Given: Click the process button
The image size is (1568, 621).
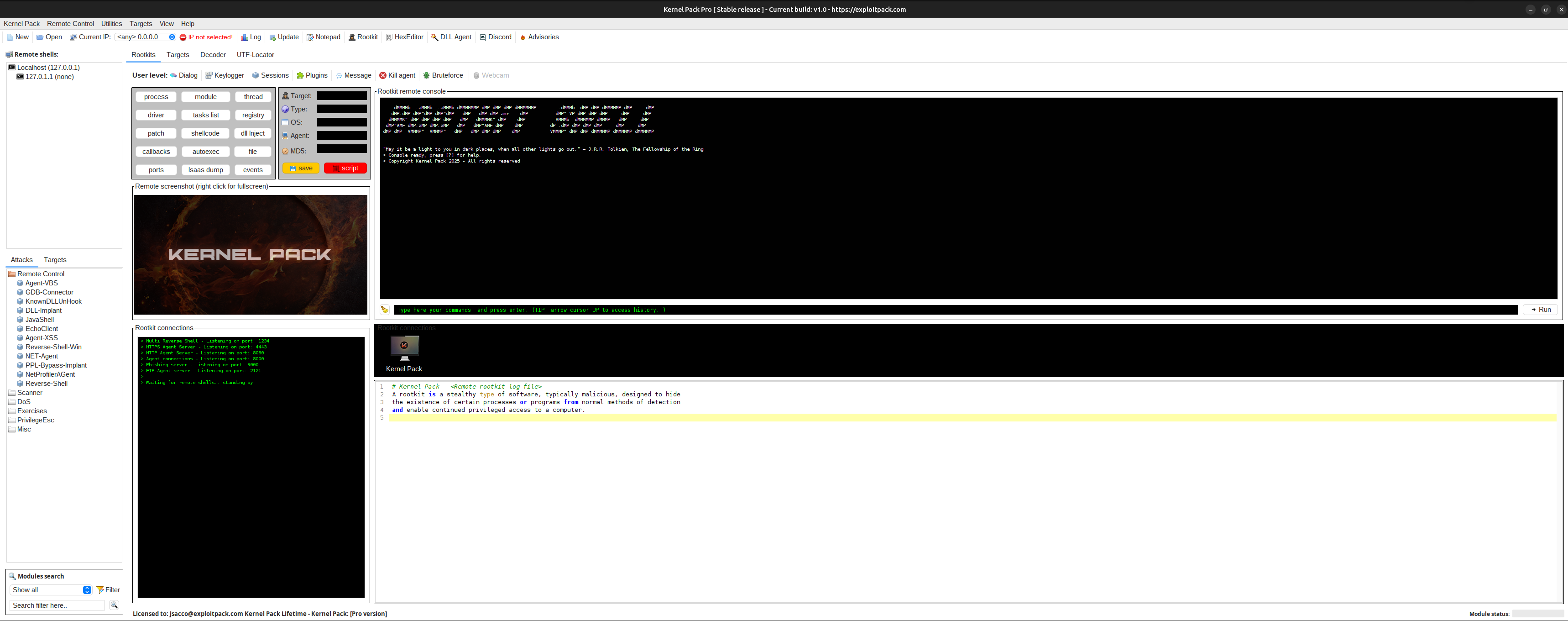Looking at the screenshot, I should (156, 97).
